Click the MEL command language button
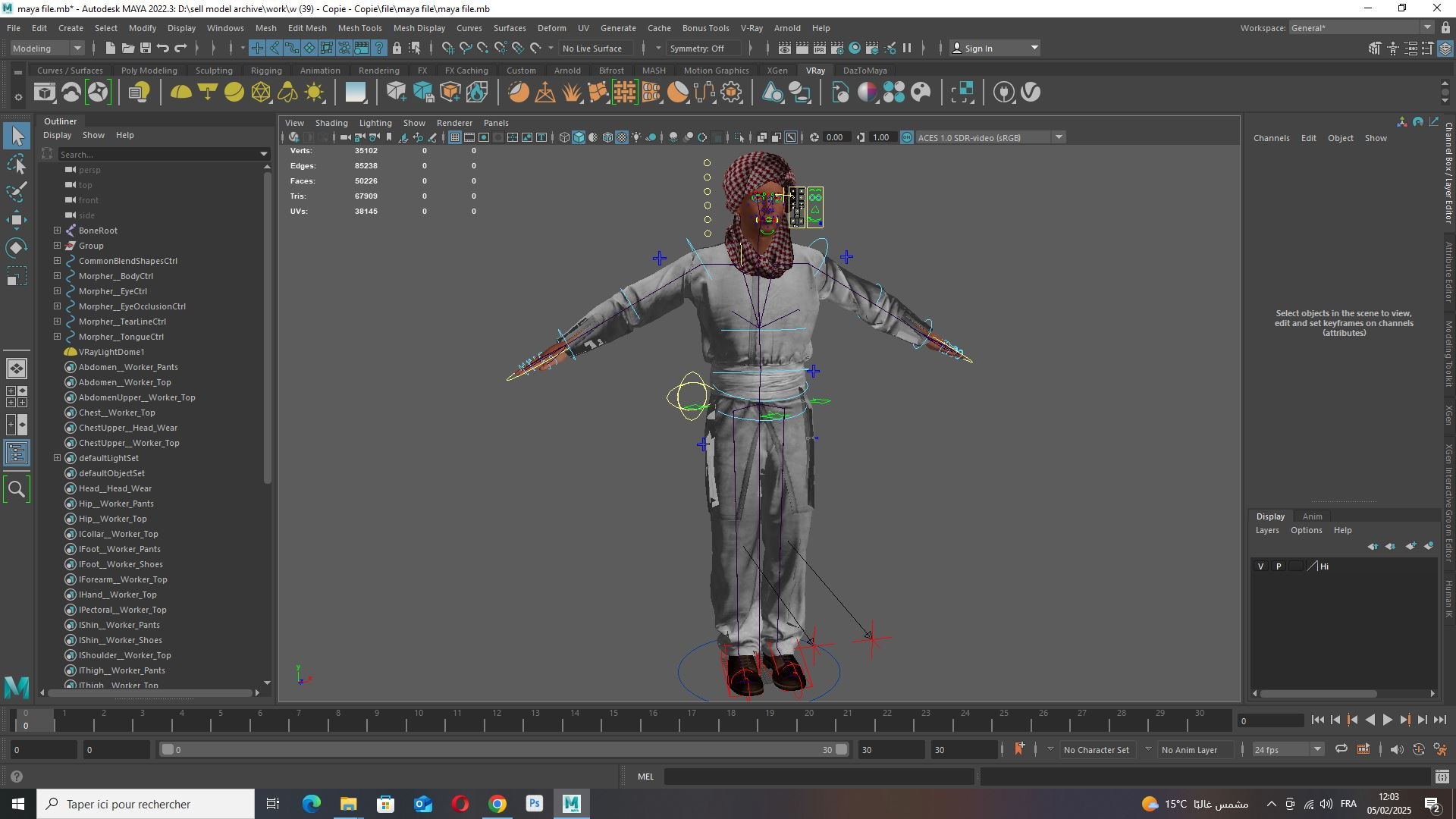The image size is (1456, 819). [645, 777]
